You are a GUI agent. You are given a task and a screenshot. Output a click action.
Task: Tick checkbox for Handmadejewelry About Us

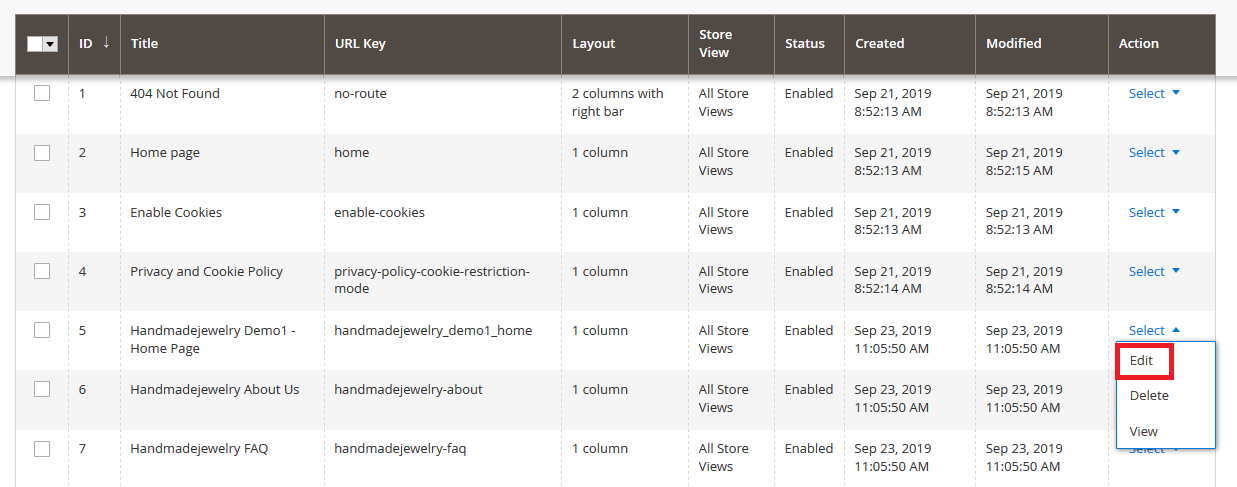pyautogui.click(x=42, y=389)
